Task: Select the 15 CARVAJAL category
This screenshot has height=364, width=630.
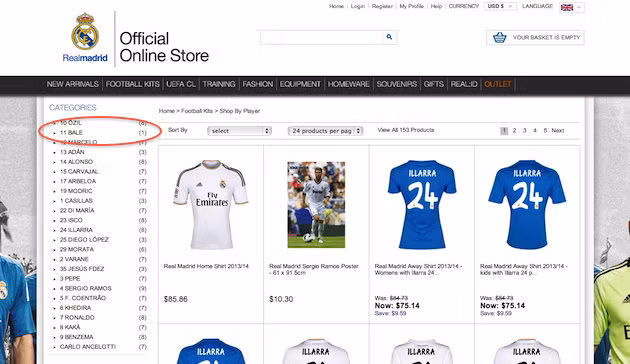Action: click(x=79, y=172)
